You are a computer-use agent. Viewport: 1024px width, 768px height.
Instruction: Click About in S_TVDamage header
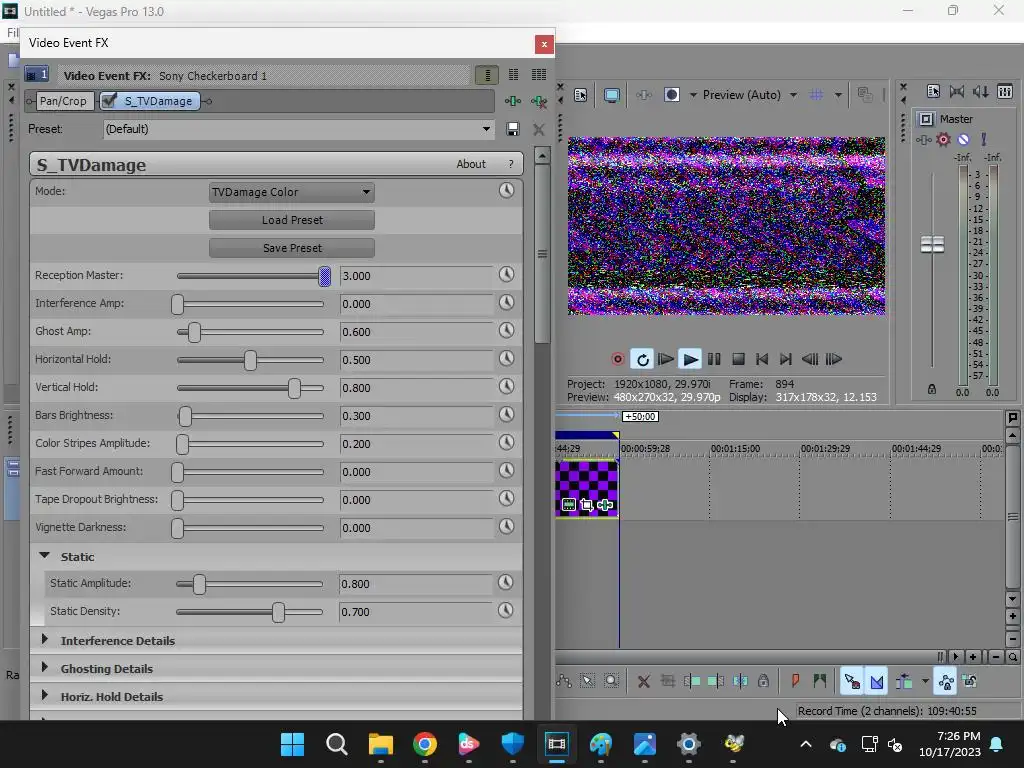471,165
